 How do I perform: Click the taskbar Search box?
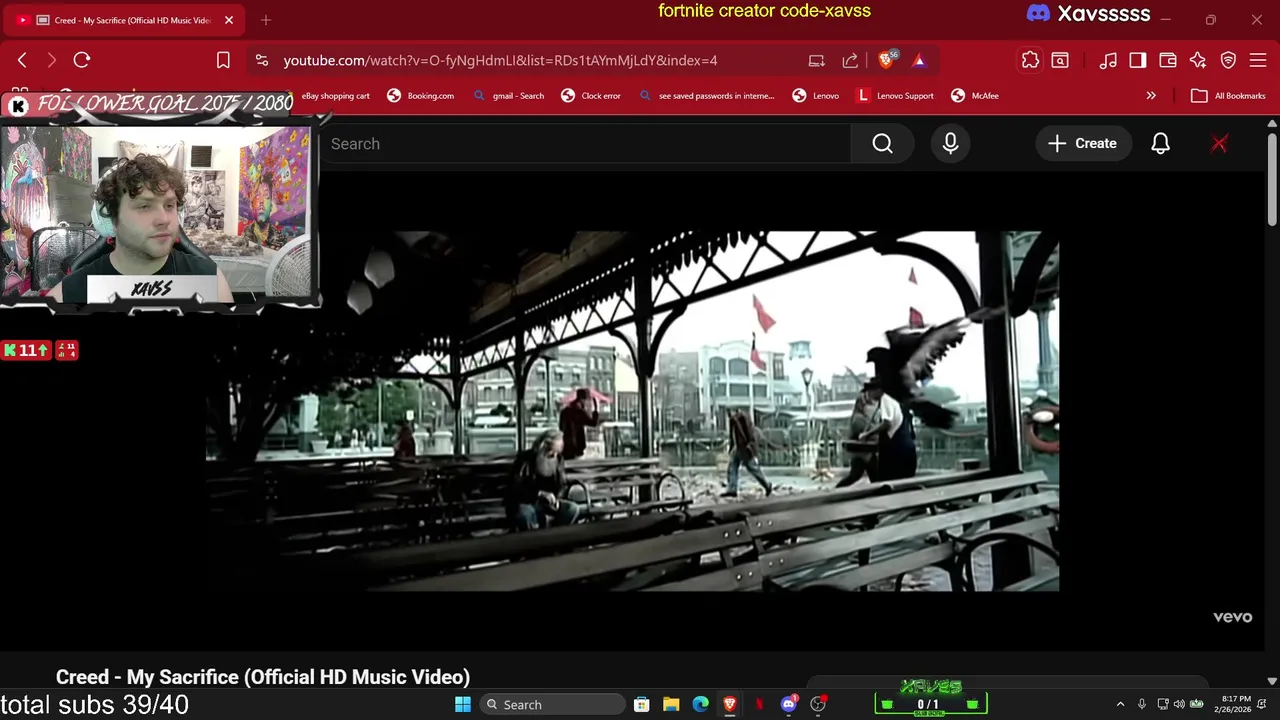[552, 704]
